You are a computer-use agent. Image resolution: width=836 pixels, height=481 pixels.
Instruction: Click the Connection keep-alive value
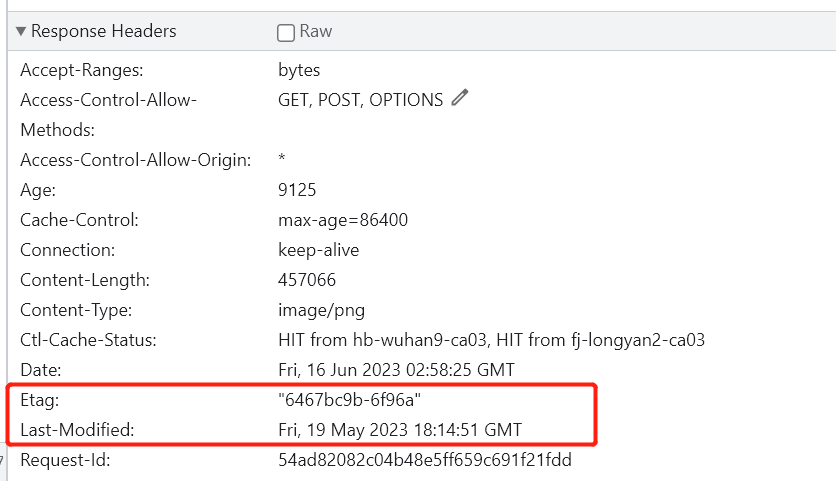318,250
